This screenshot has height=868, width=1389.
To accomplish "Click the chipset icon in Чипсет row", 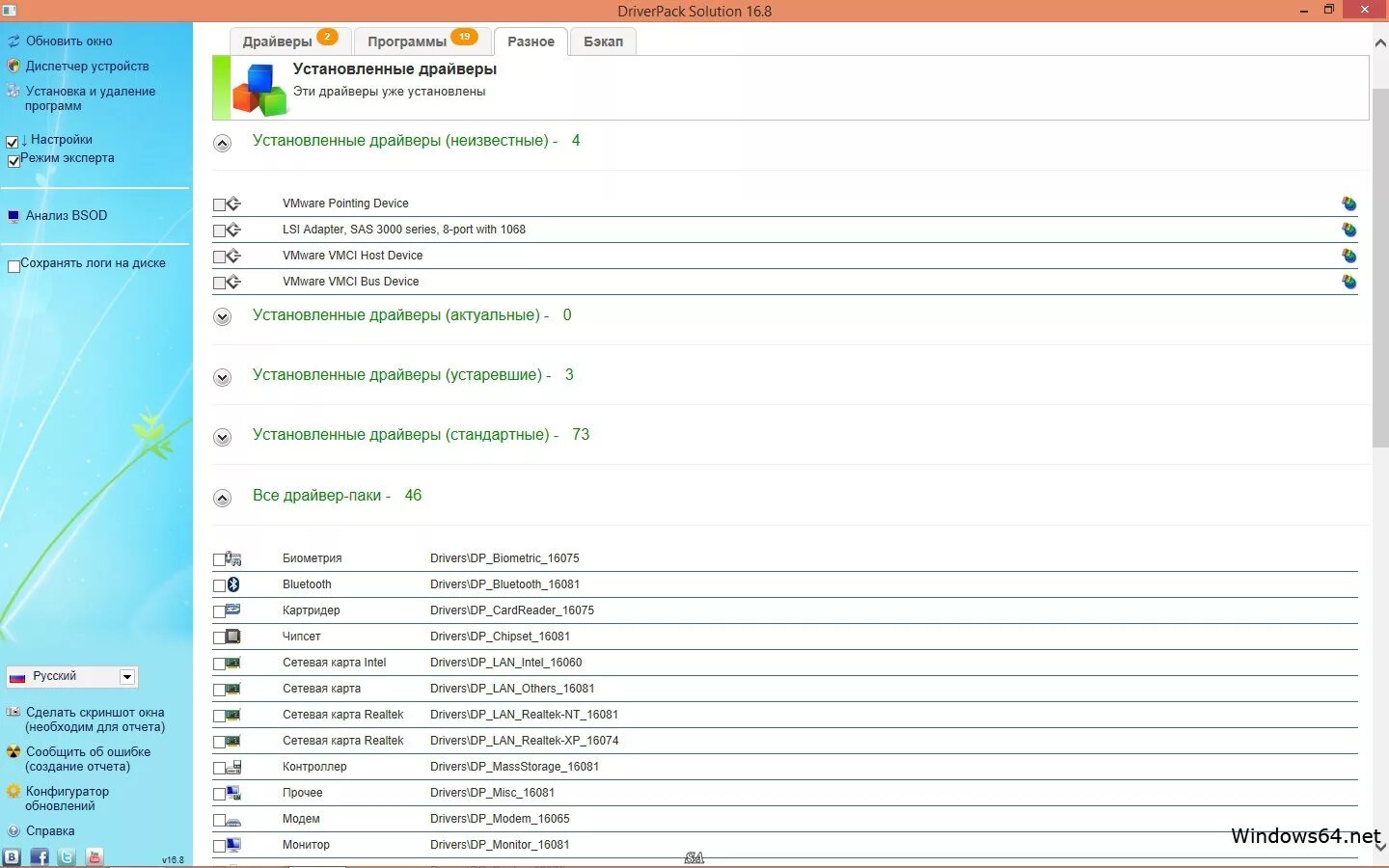I will [233, 637].
